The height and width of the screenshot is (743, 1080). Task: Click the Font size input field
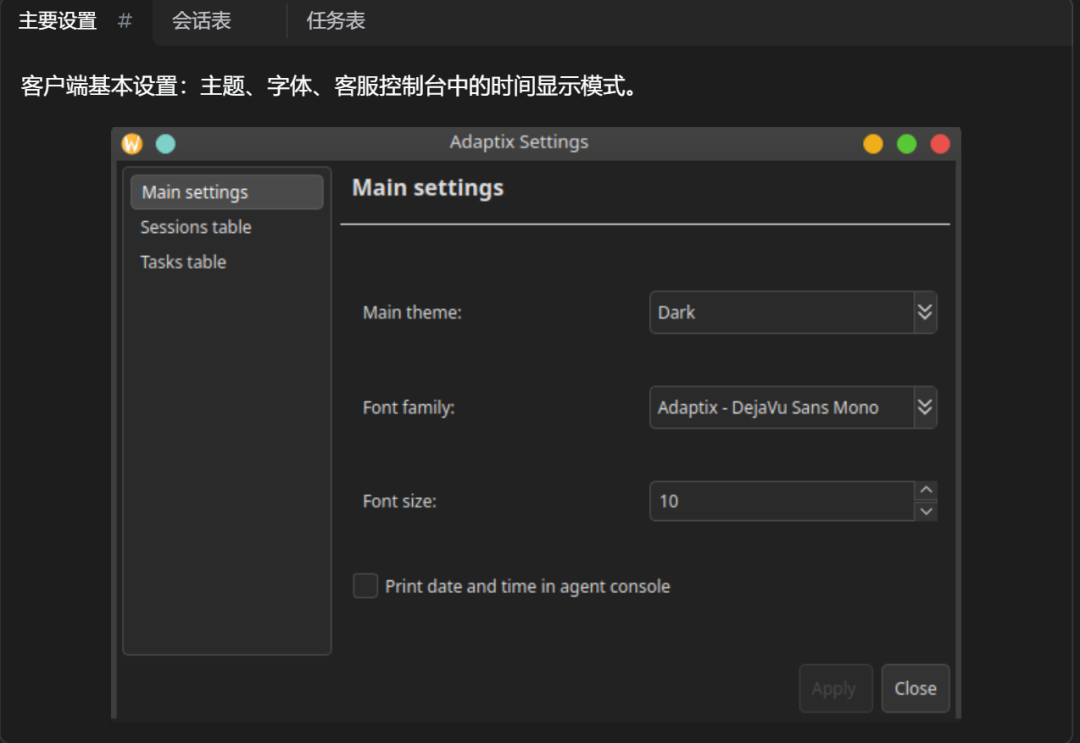coord(781,501)
